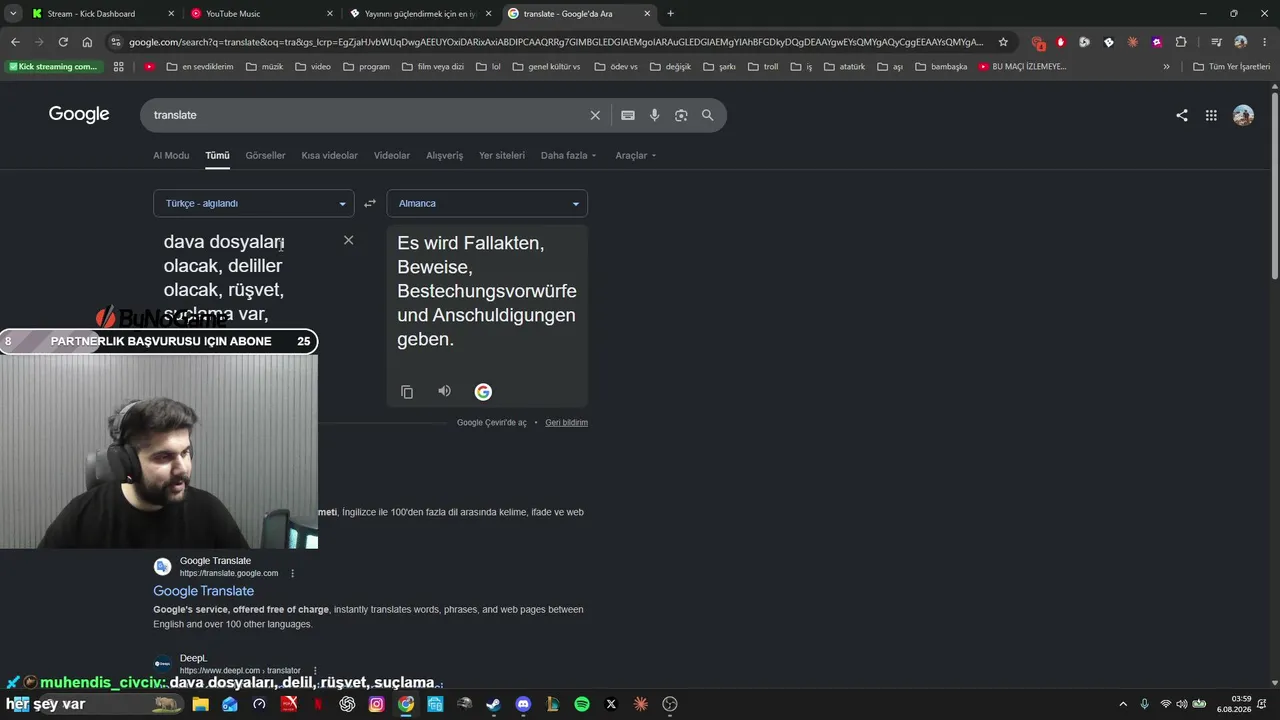Open File Explorer from the taskbar
The width and height of the screenshot is (1280, 720).
click(200, 704)
